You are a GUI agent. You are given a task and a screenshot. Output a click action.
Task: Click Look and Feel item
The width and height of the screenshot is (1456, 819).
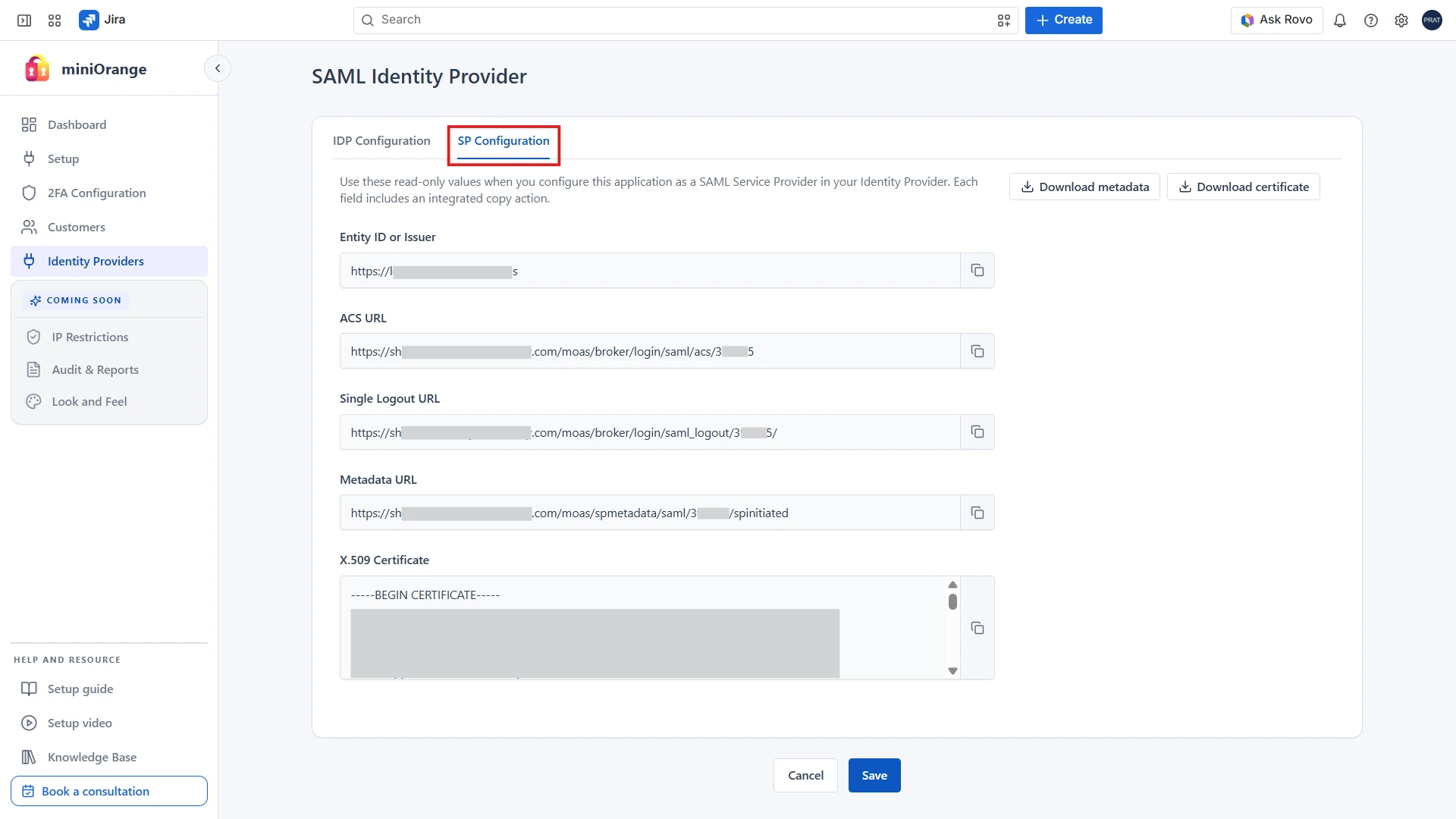[109, 401]
